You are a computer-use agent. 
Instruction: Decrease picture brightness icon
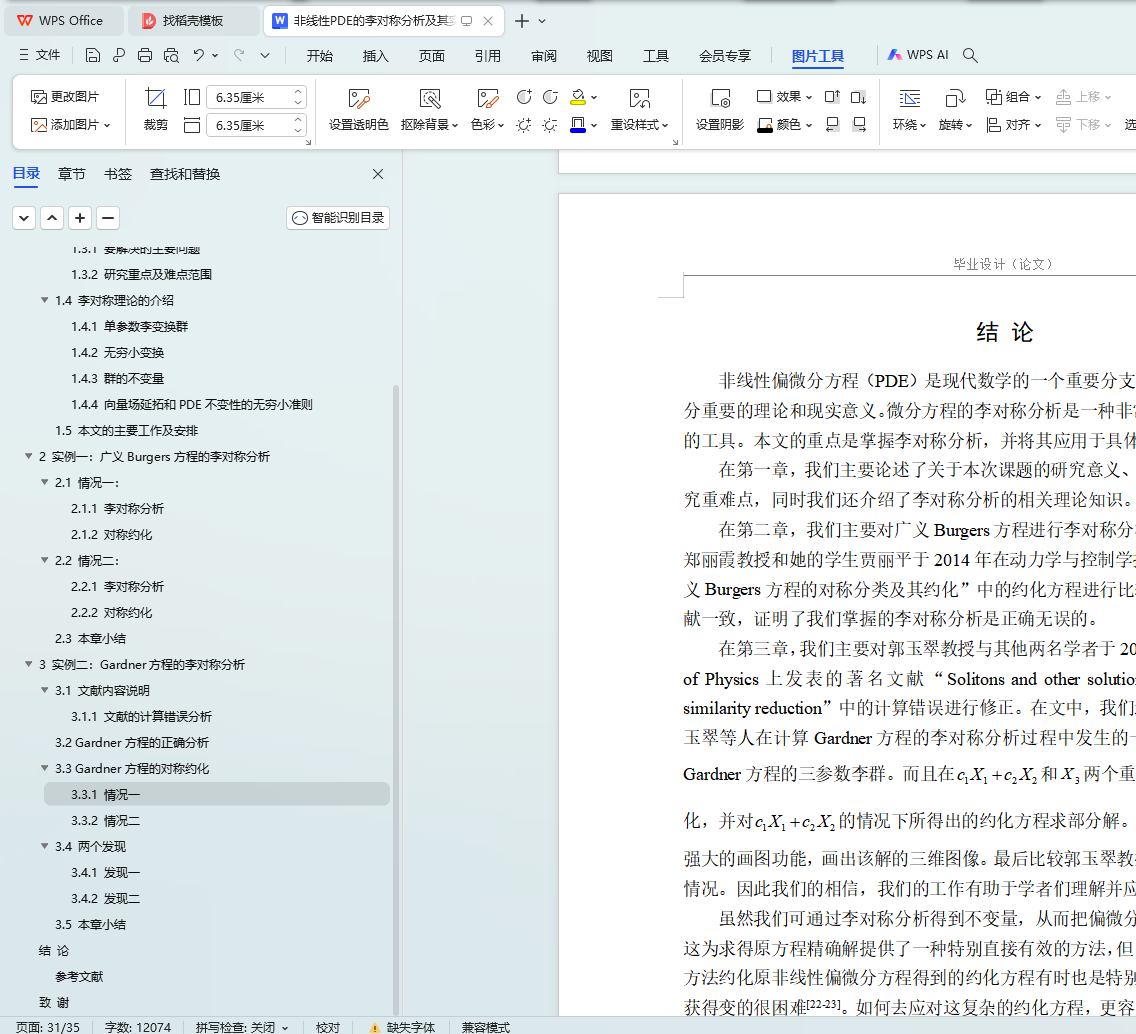pyautogui.click(x=551, y=125)
